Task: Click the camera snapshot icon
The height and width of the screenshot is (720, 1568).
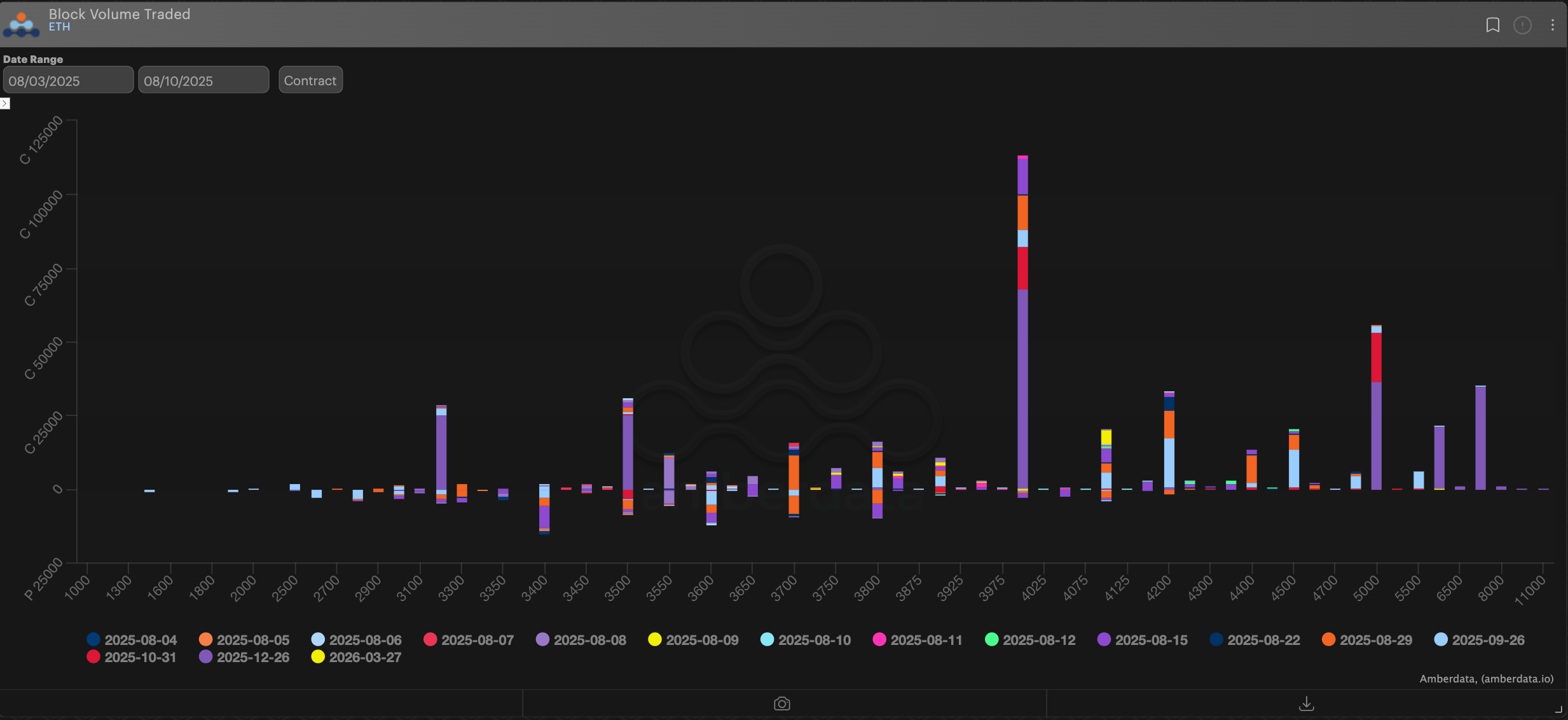Action: (x=782, y=703)
